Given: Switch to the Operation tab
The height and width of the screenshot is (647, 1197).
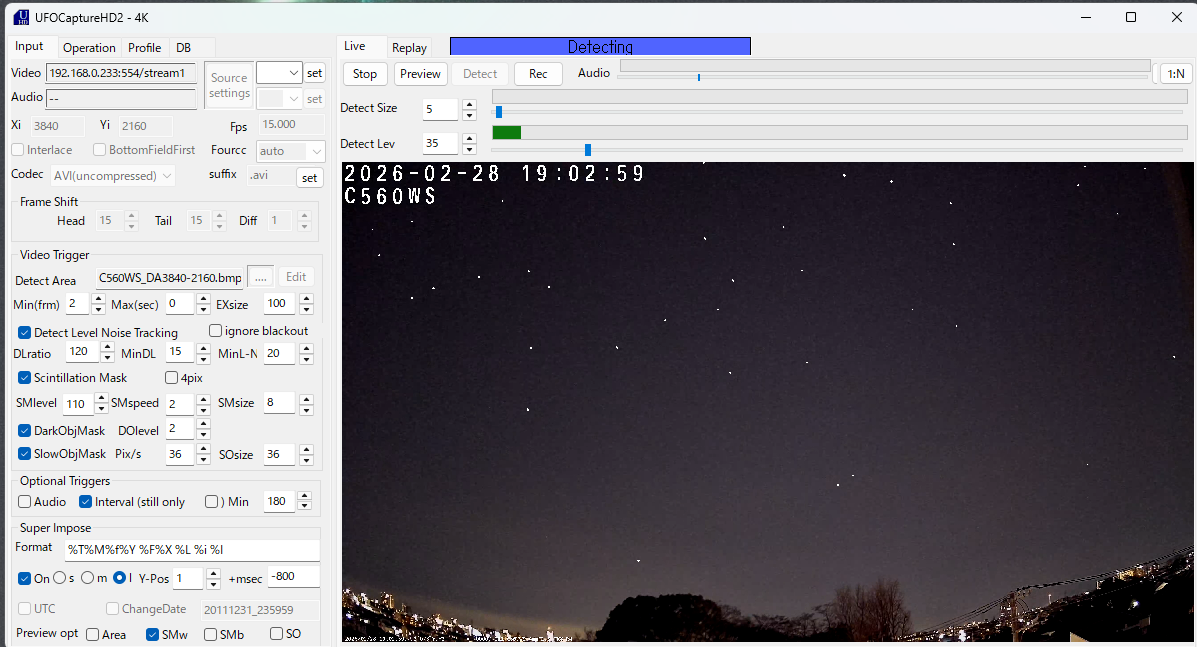Looking at the screenshot, I should tap(89, 47).
